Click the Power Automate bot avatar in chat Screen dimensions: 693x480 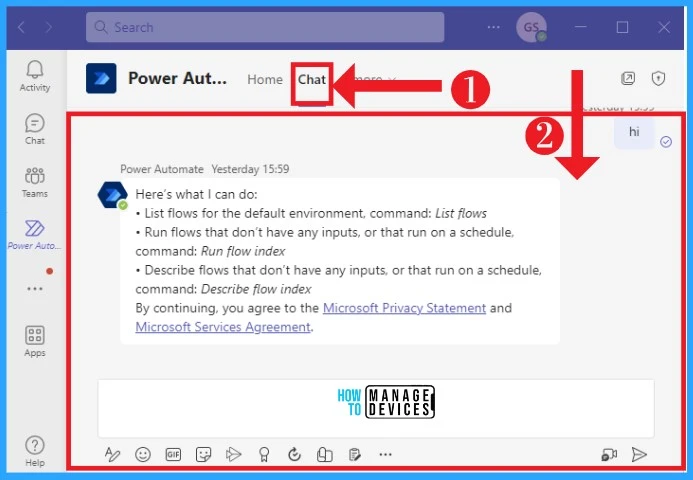(112, 194)
